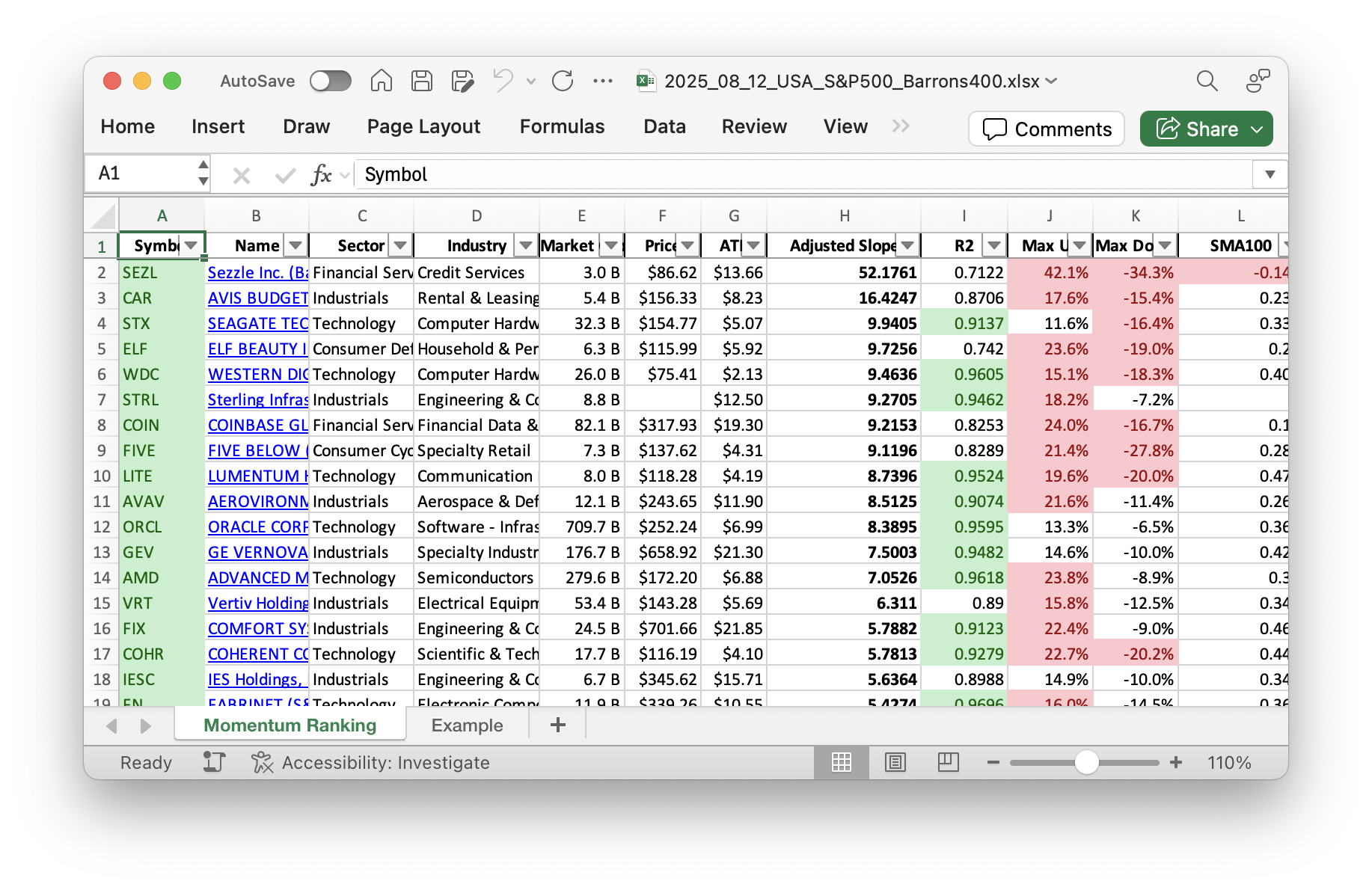Click the Save floppy disk icon
Screen dimensions: 1372x890
pos(422,81)
